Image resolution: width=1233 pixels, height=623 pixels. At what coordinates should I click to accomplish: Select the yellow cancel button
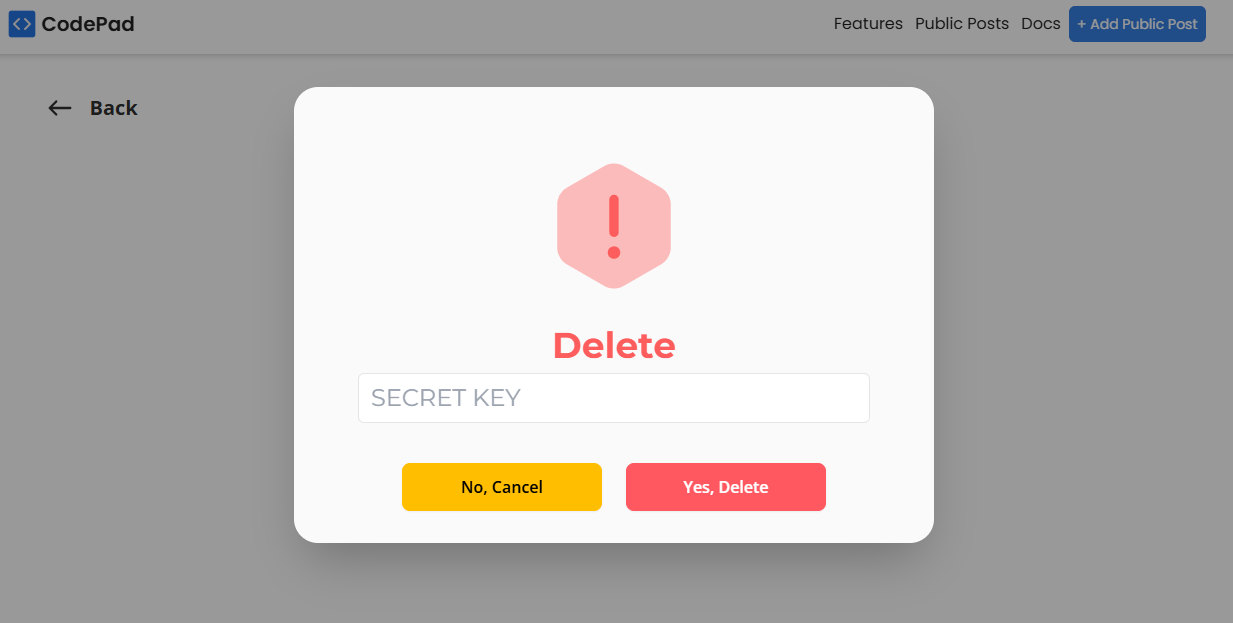pos(502,487)
